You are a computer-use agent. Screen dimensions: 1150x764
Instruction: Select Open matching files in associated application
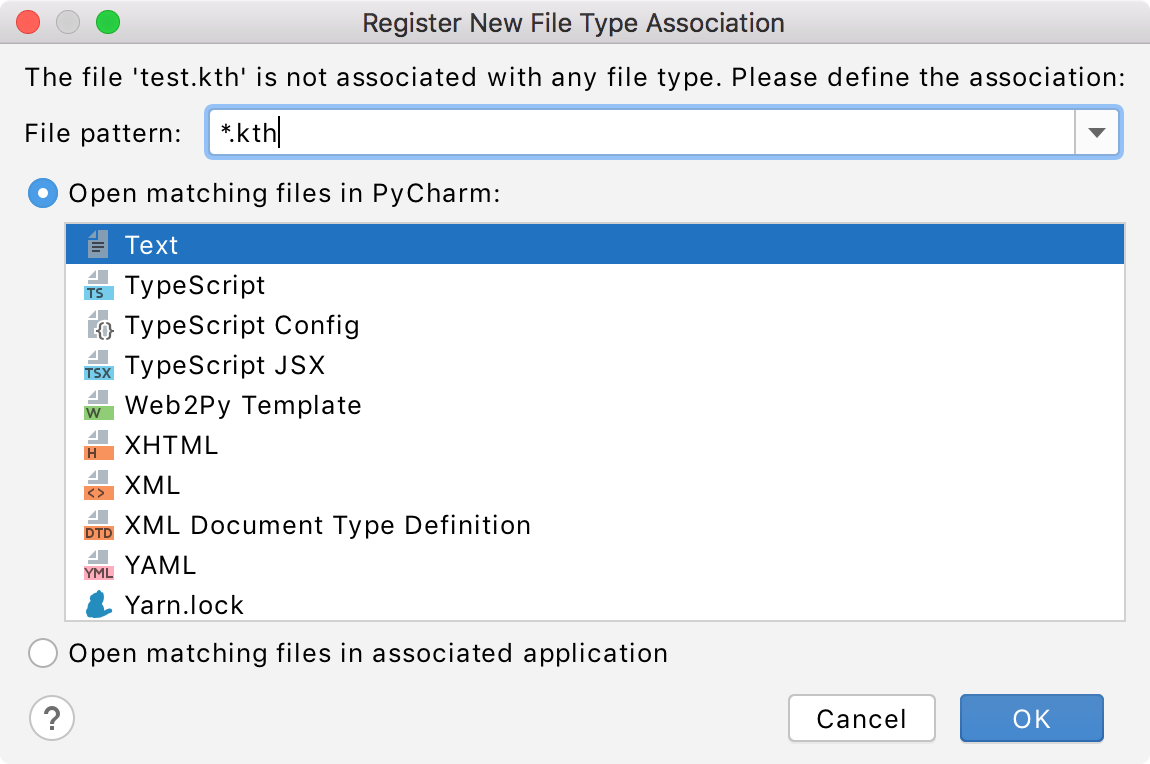(43, 653)
